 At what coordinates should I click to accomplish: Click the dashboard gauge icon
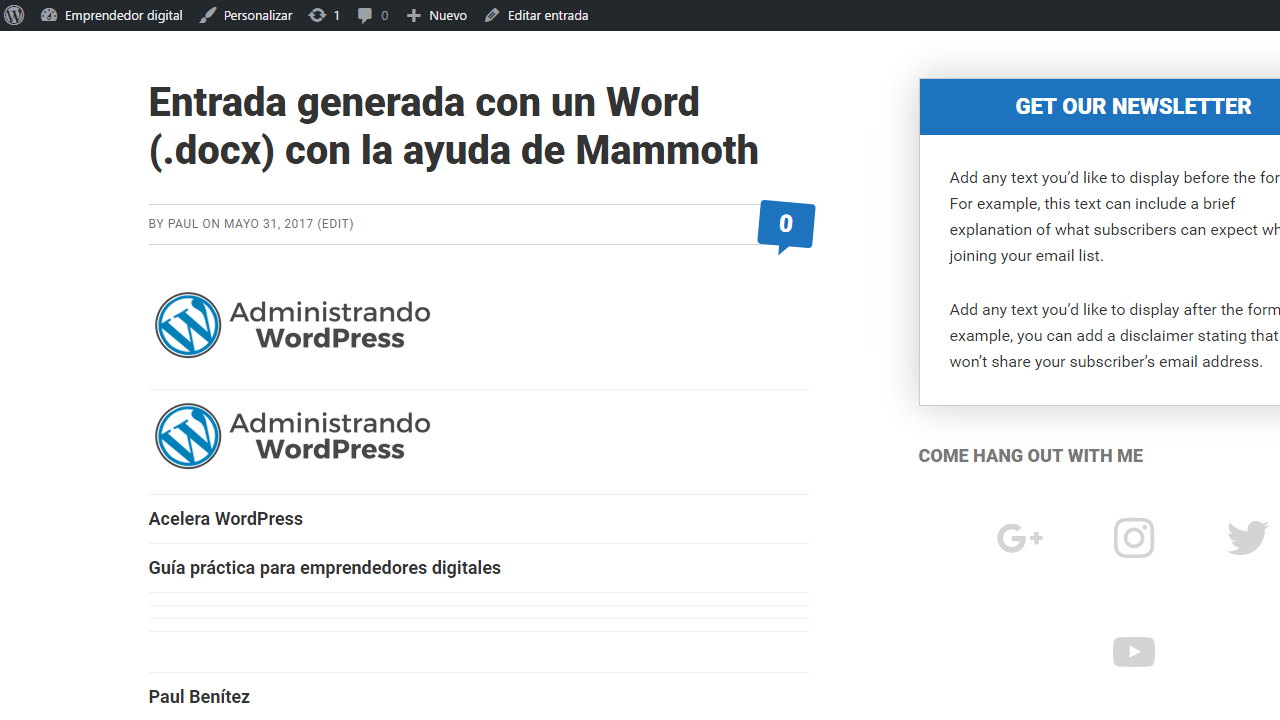point(49,15)
